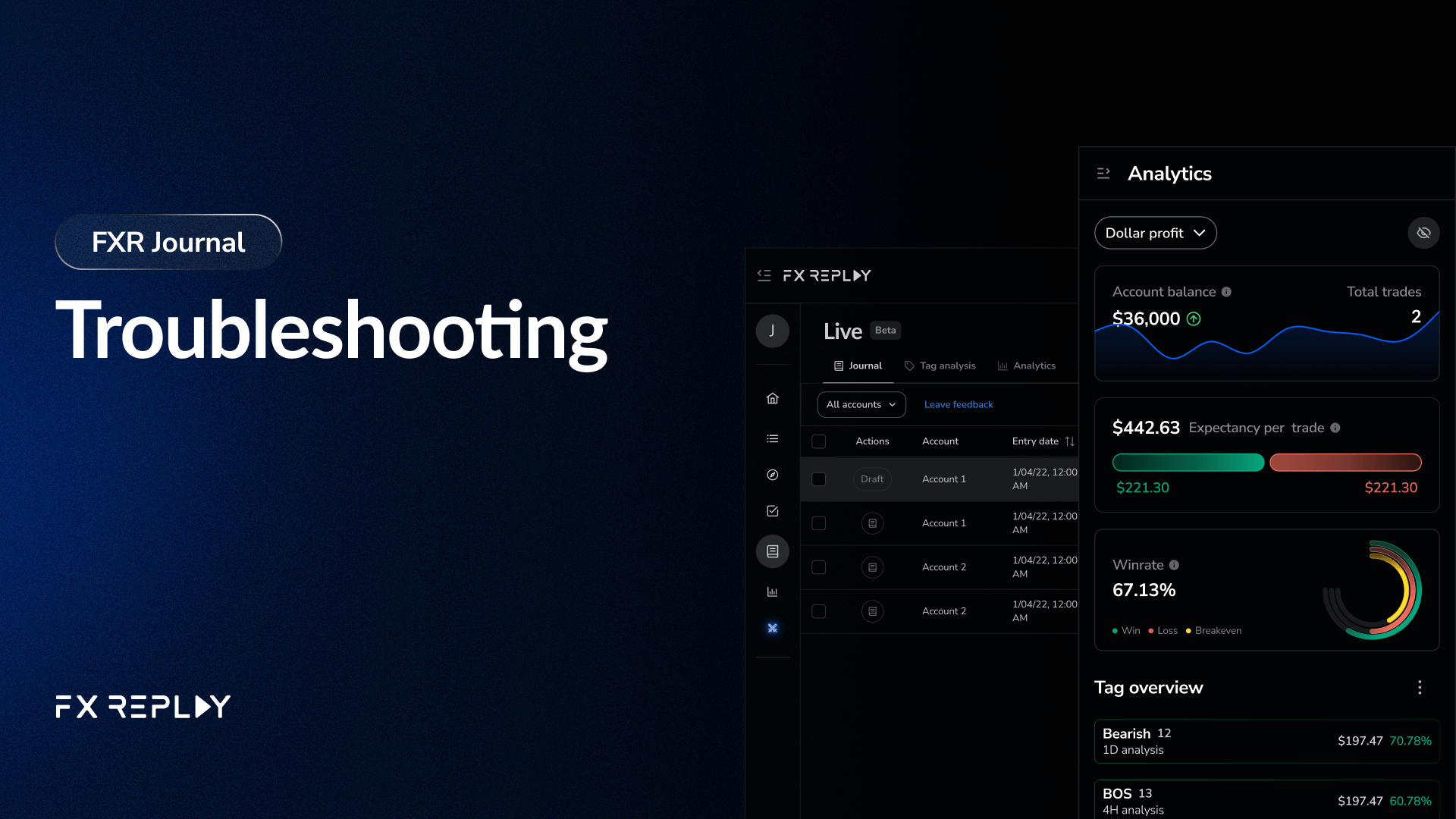This screenshot has height=819, width=1456.
Task: Click the home icon in sidebar
Action: coord(772,399)
